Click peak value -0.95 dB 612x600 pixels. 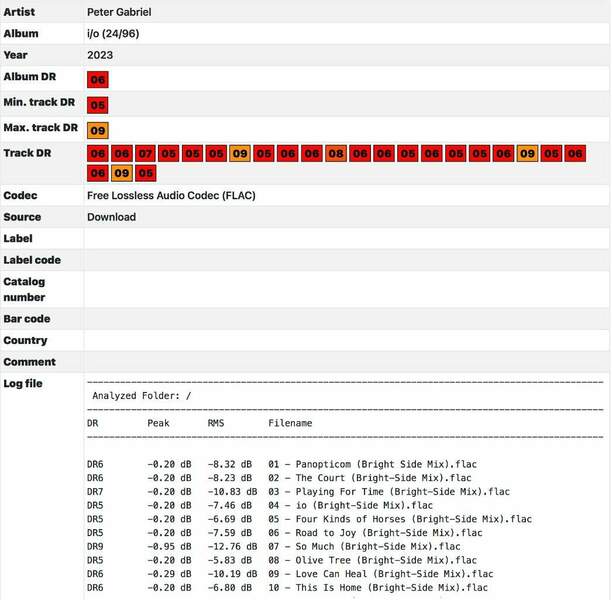point(169,546)
